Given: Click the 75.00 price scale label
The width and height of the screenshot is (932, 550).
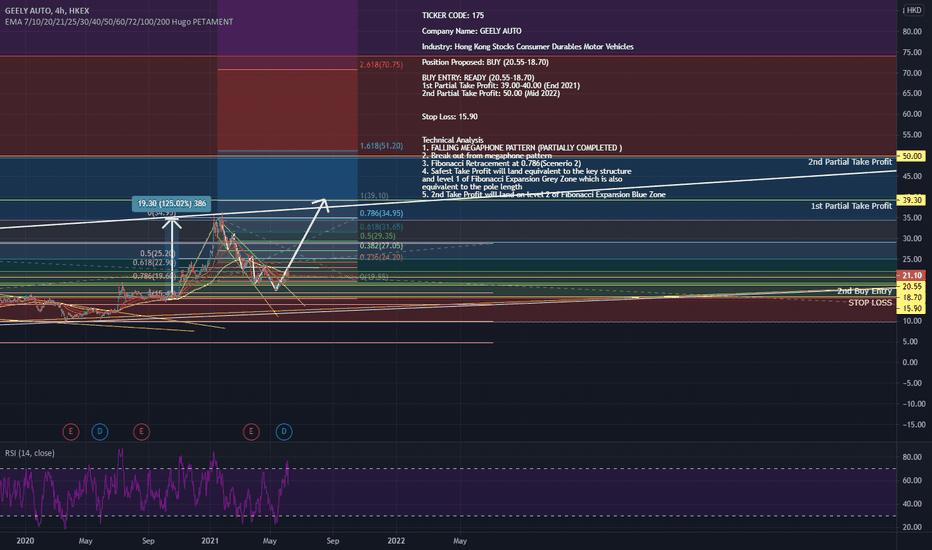Looking at the screenshot, I should coord(912,52).
